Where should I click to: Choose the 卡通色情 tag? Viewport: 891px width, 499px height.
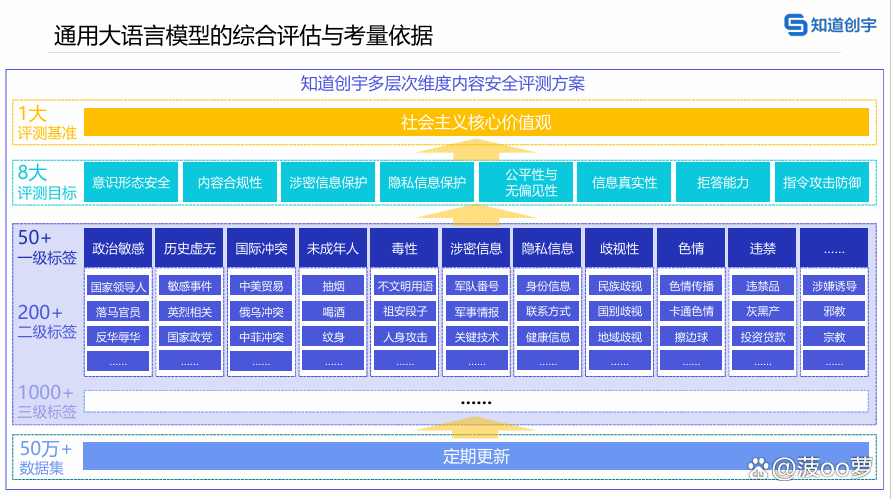pos(691,311)
